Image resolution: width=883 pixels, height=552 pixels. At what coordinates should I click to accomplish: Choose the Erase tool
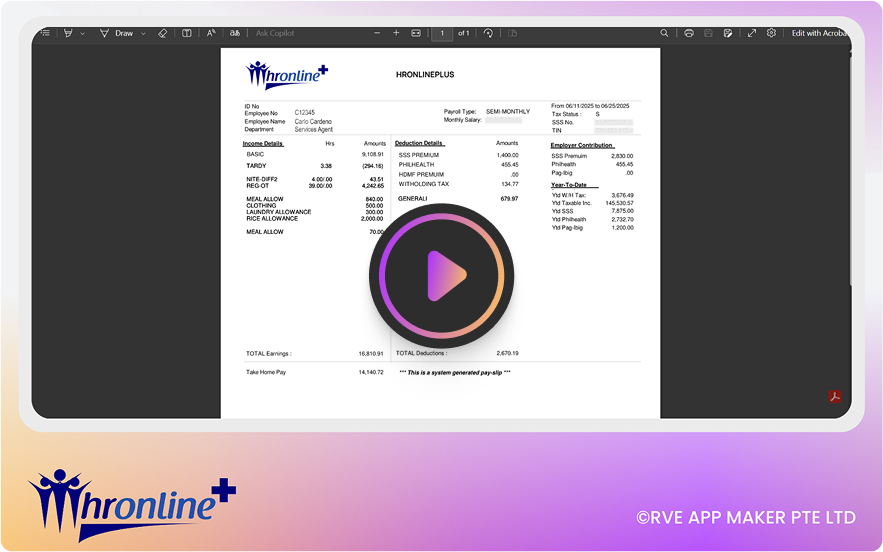162,33
